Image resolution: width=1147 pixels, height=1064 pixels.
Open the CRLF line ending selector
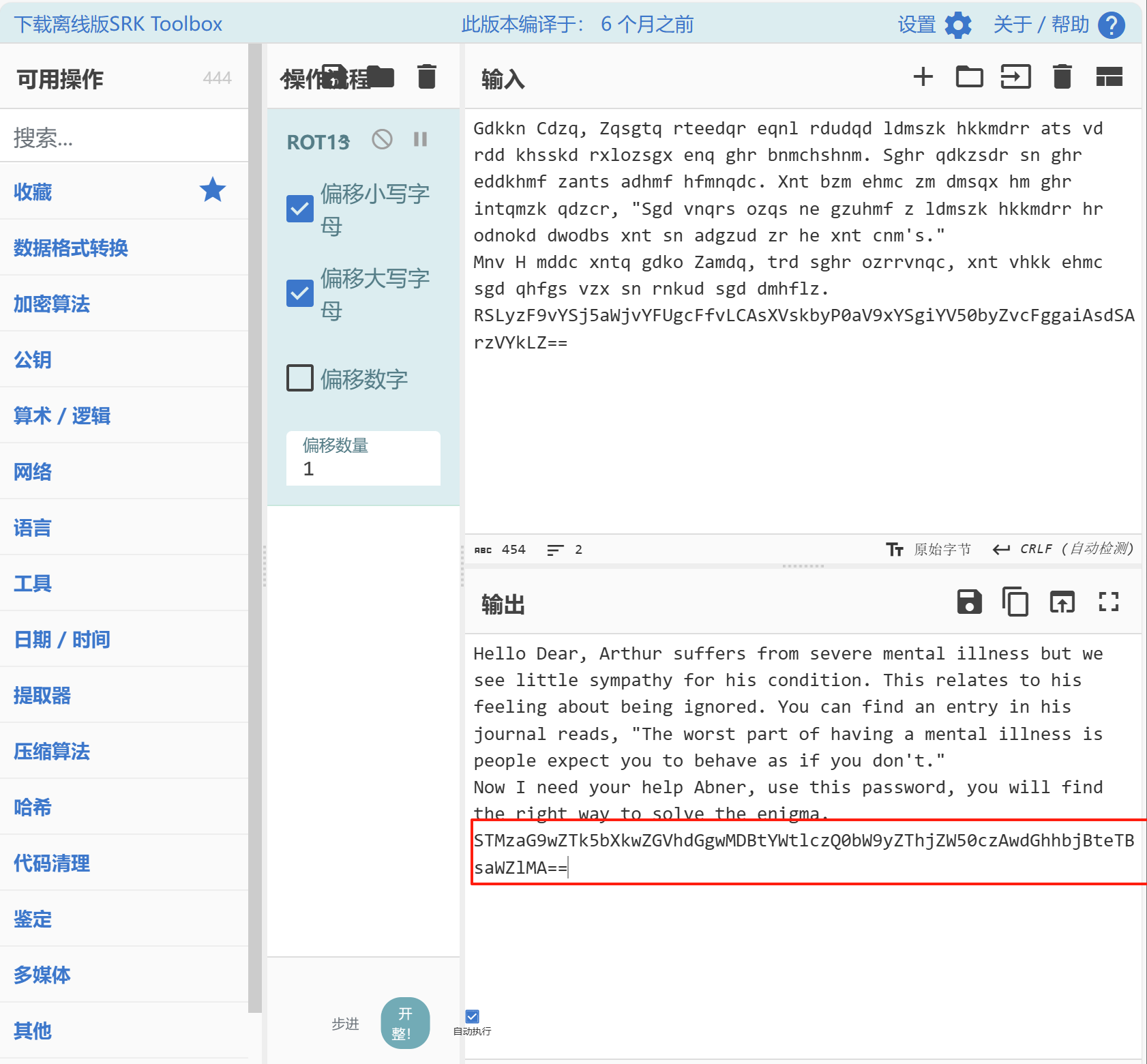click(1063, 549)
